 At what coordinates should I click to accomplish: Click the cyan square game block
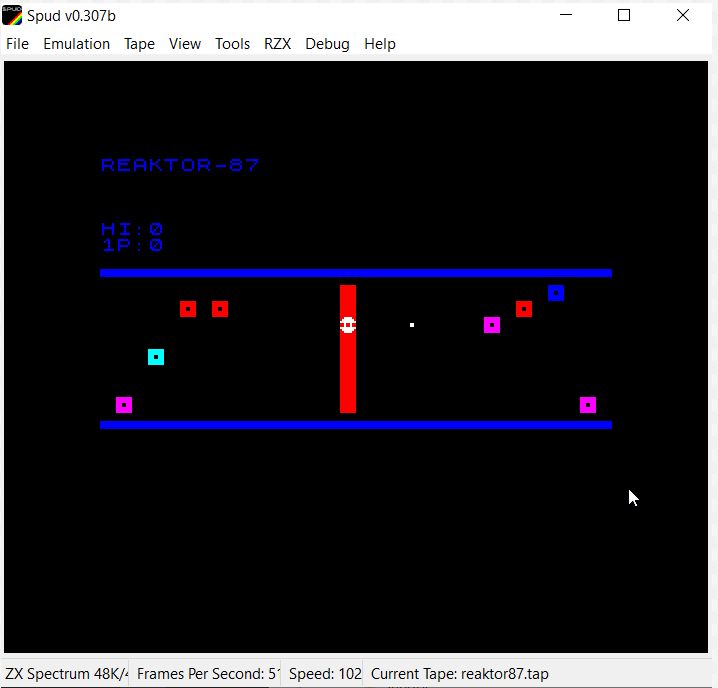[x=156, y=357]
